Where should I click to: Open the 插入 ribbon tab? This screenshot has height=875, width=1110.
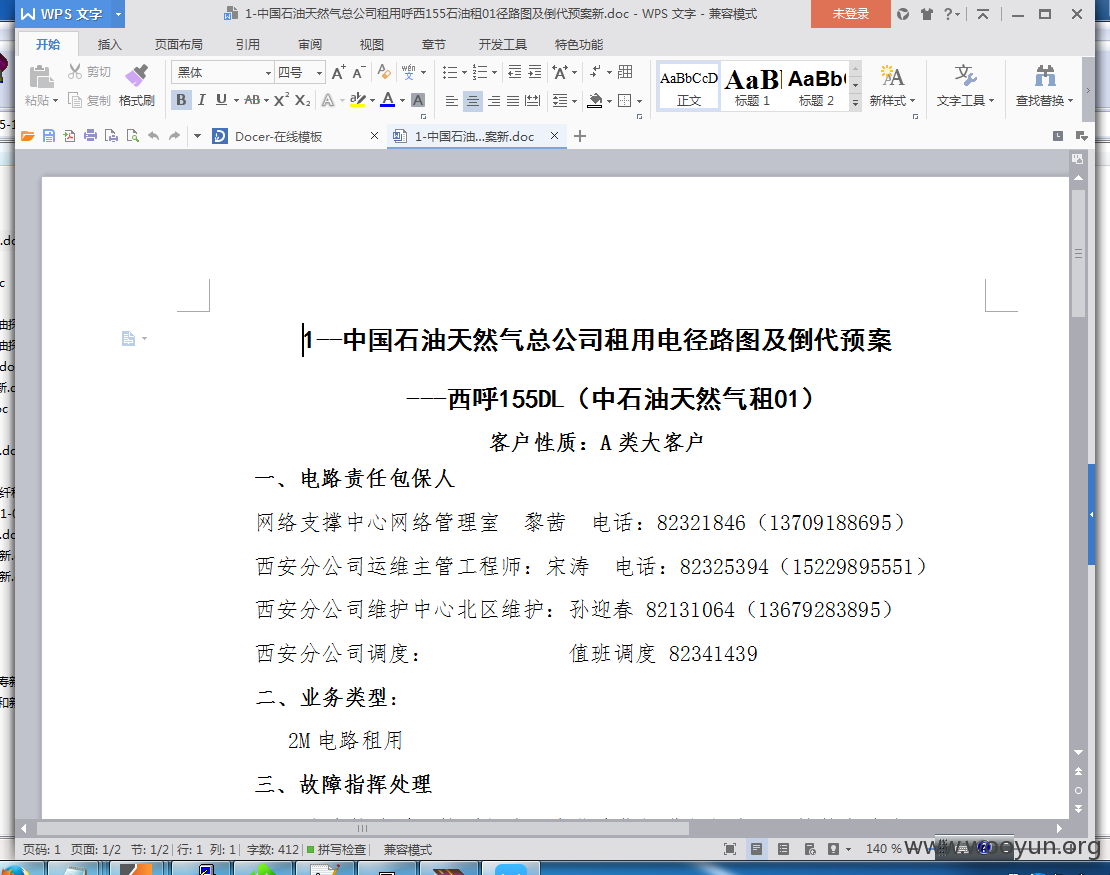(109, 45)
